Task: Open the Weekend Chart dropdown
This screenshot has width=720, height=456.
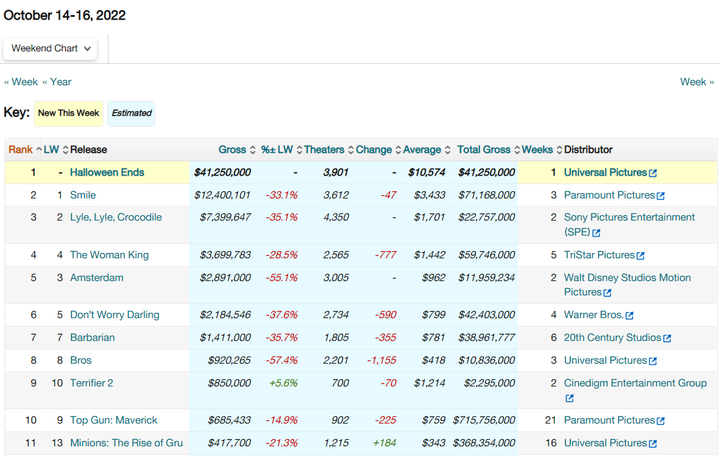Action: point(52,48)
